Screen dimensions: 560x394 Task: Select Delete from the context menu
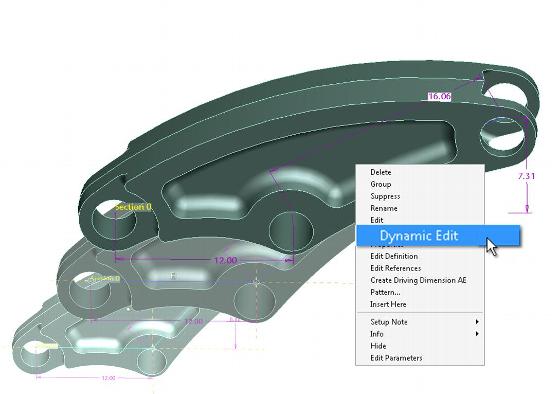[381, 172]
